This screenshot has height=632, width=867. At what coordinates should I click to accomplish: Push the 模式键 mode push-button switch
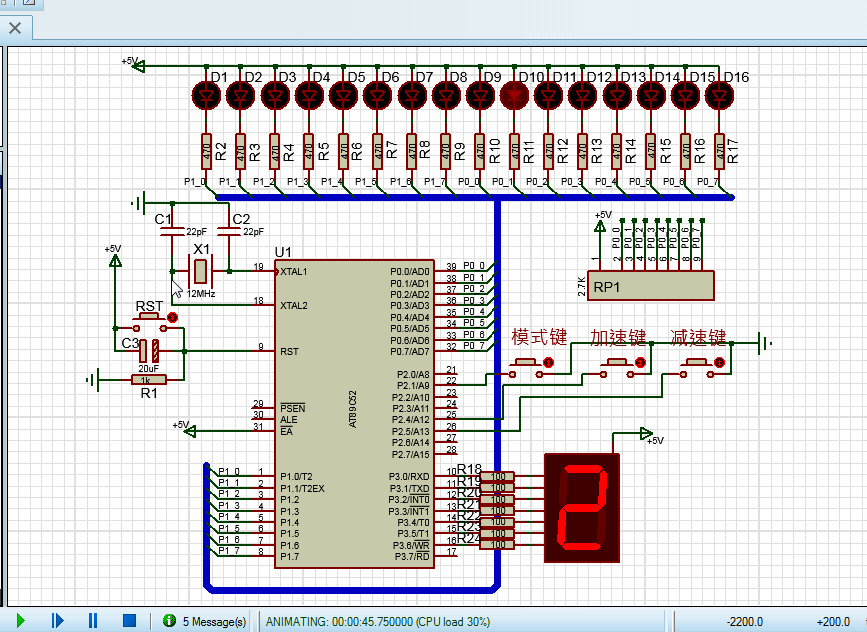pyautogui.click(x=525, y=368)
